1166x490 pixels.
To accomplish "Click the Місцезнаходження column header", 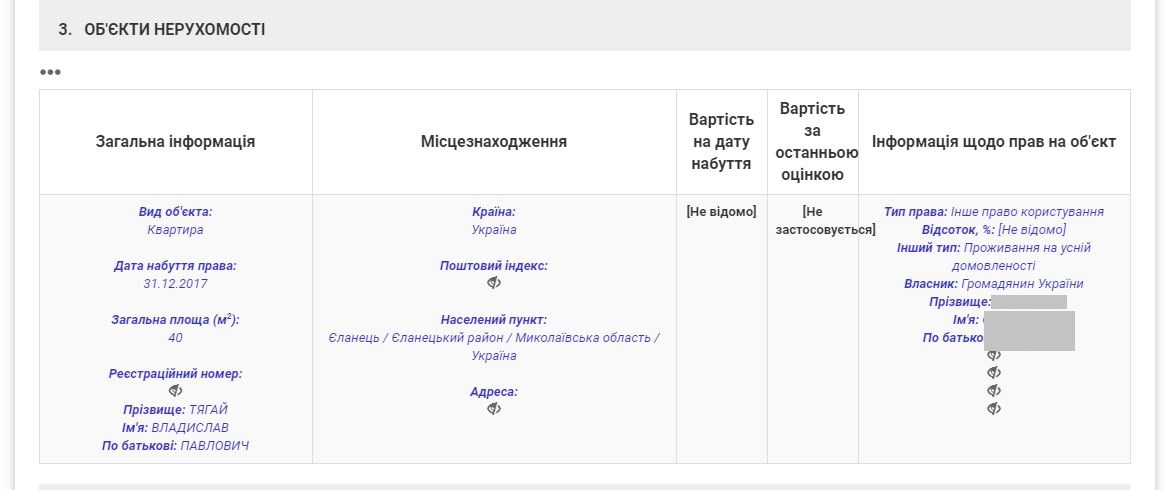I will click(494, 142).
